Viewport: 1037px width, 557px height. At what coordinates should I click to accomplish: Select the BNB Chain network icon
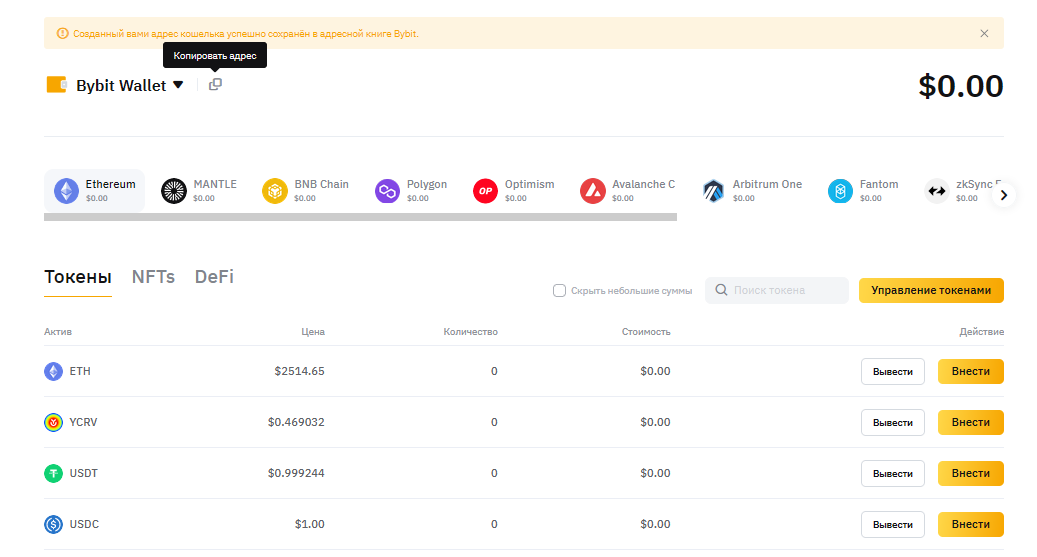(x=274, y=191)
